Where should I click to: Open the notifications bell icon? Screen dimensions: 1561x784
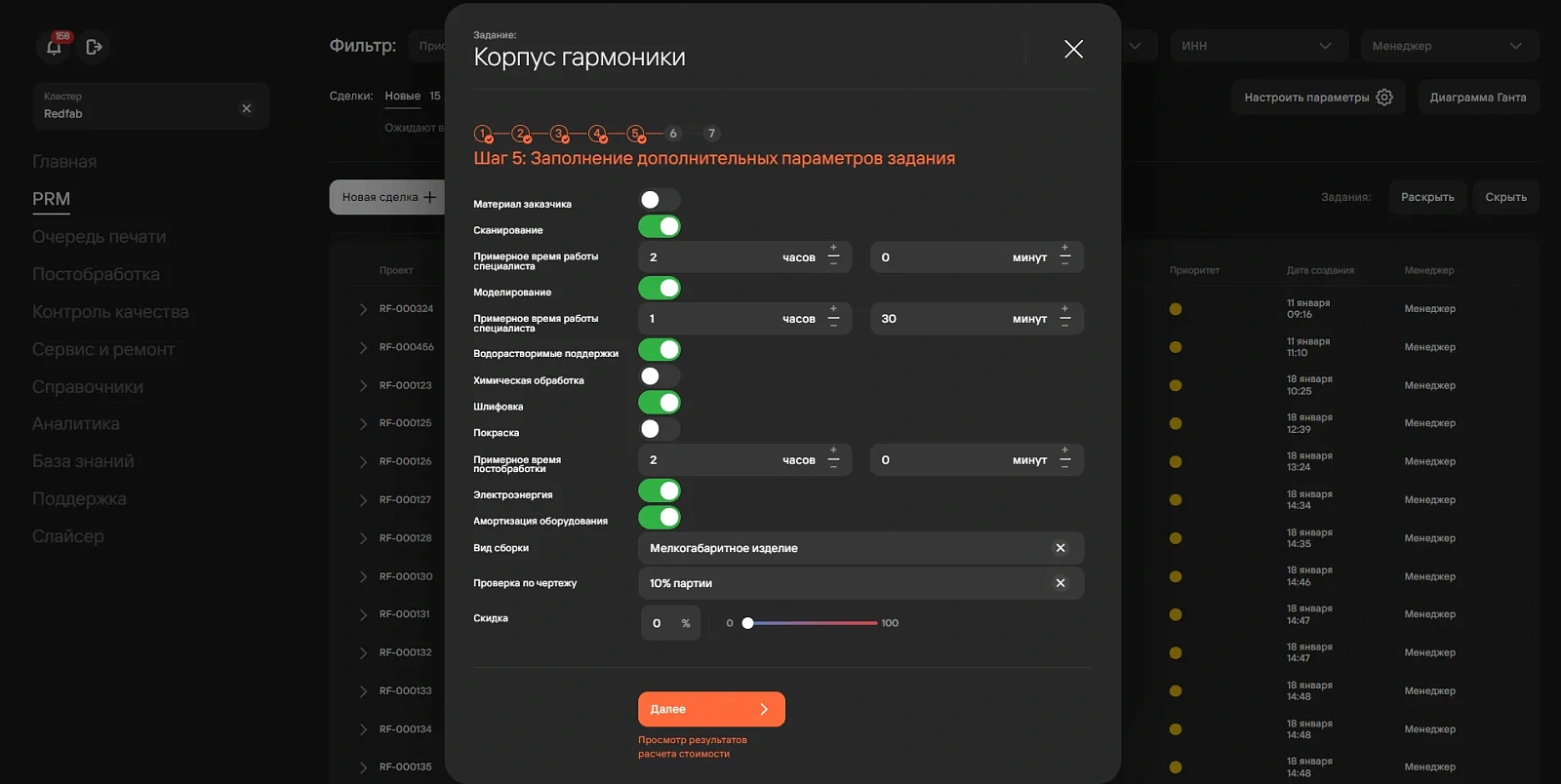(54, 47)
